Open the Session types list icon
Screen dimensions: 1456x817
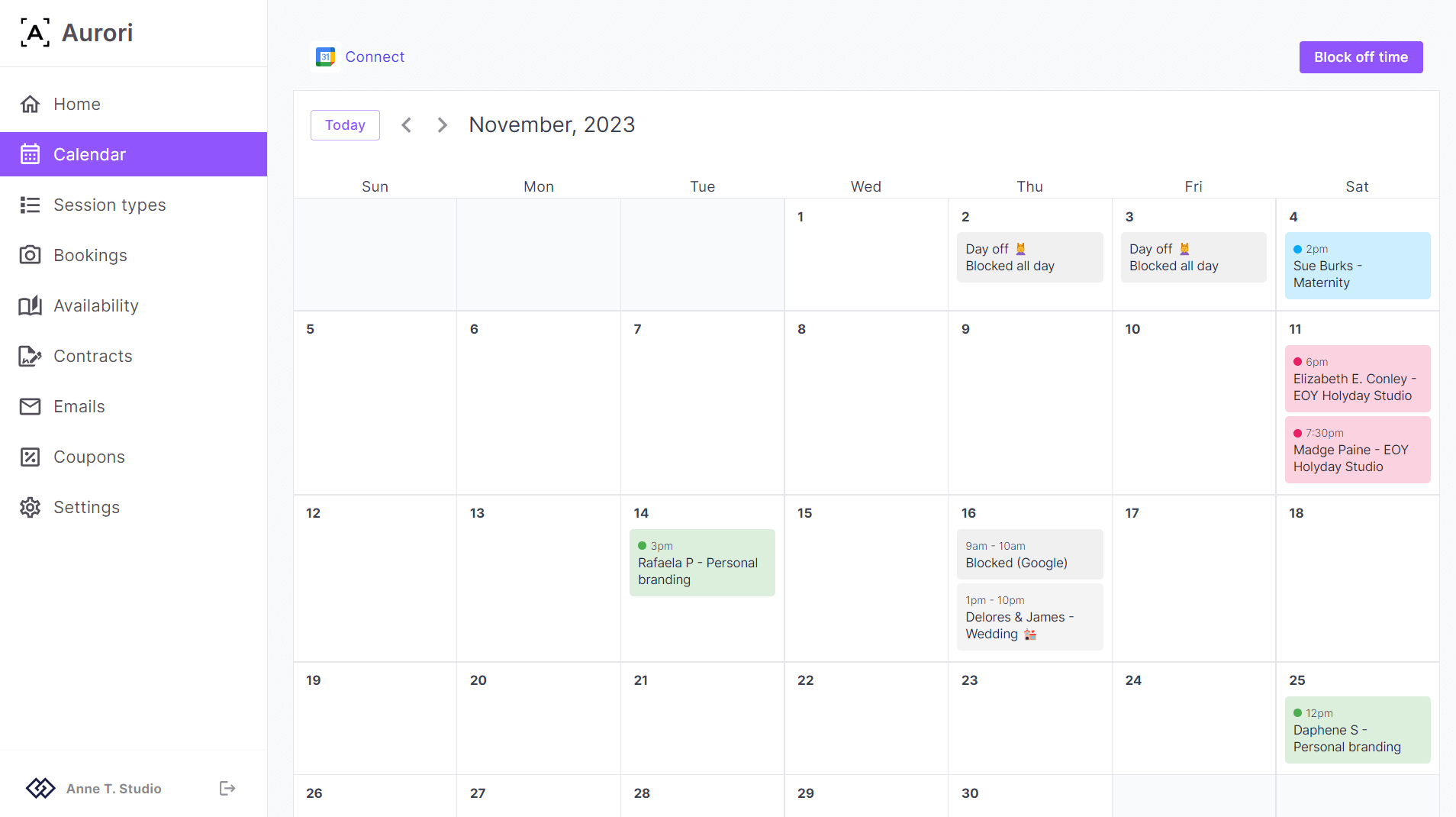30,205
